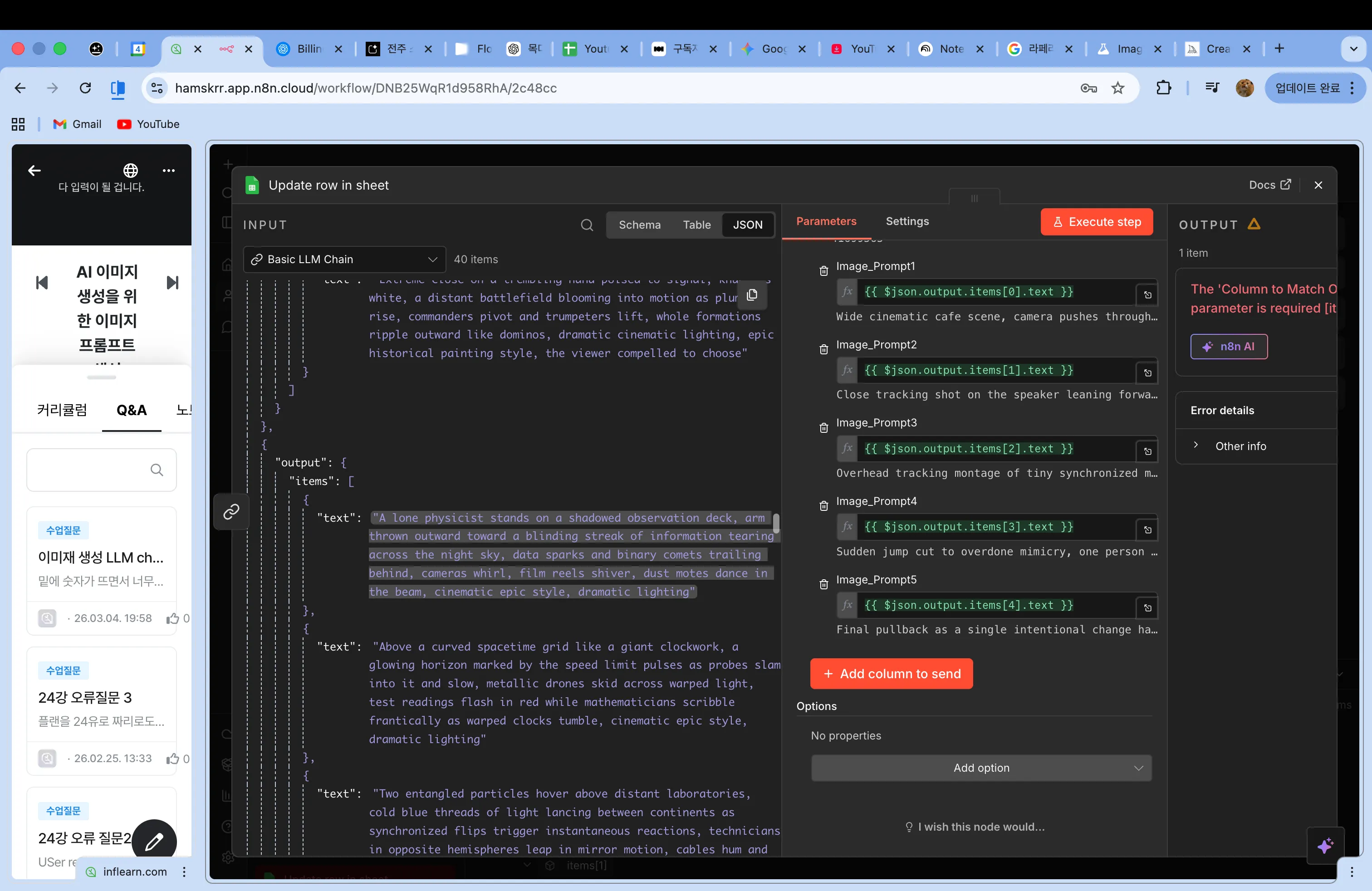Click the Execute step button
The image size is (1372, 891).
pos(1097,222)
